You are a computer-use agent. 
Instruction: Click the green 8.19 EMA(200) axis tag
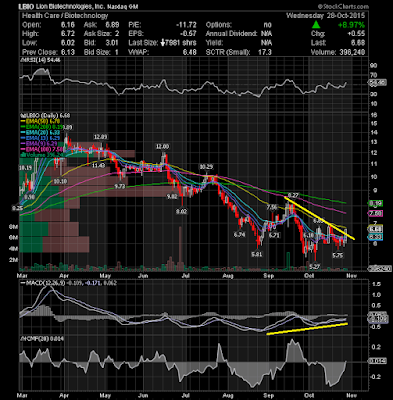tap(375, 203)
